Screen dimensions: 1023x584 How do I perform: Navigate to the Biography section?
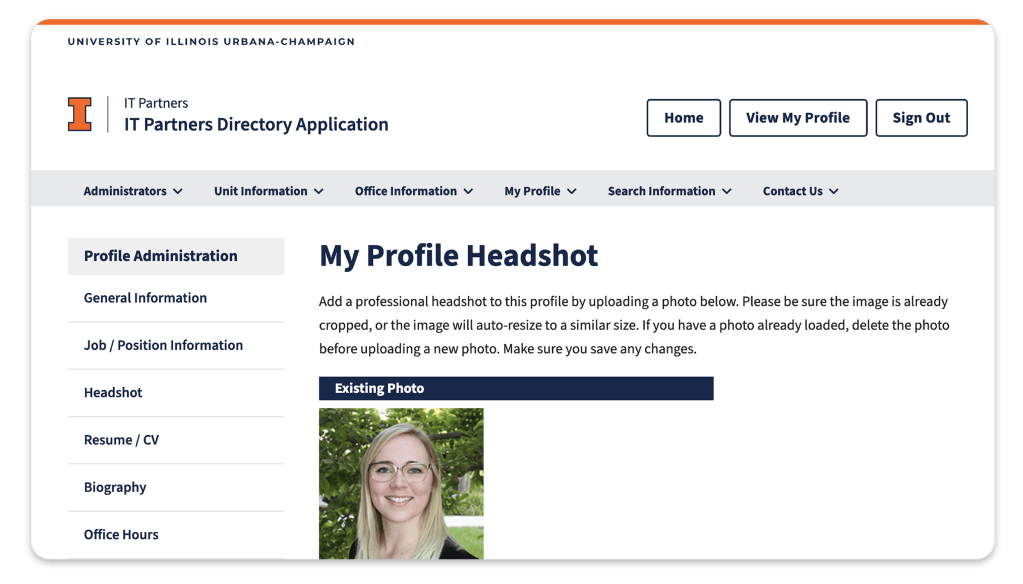point(115,487)
